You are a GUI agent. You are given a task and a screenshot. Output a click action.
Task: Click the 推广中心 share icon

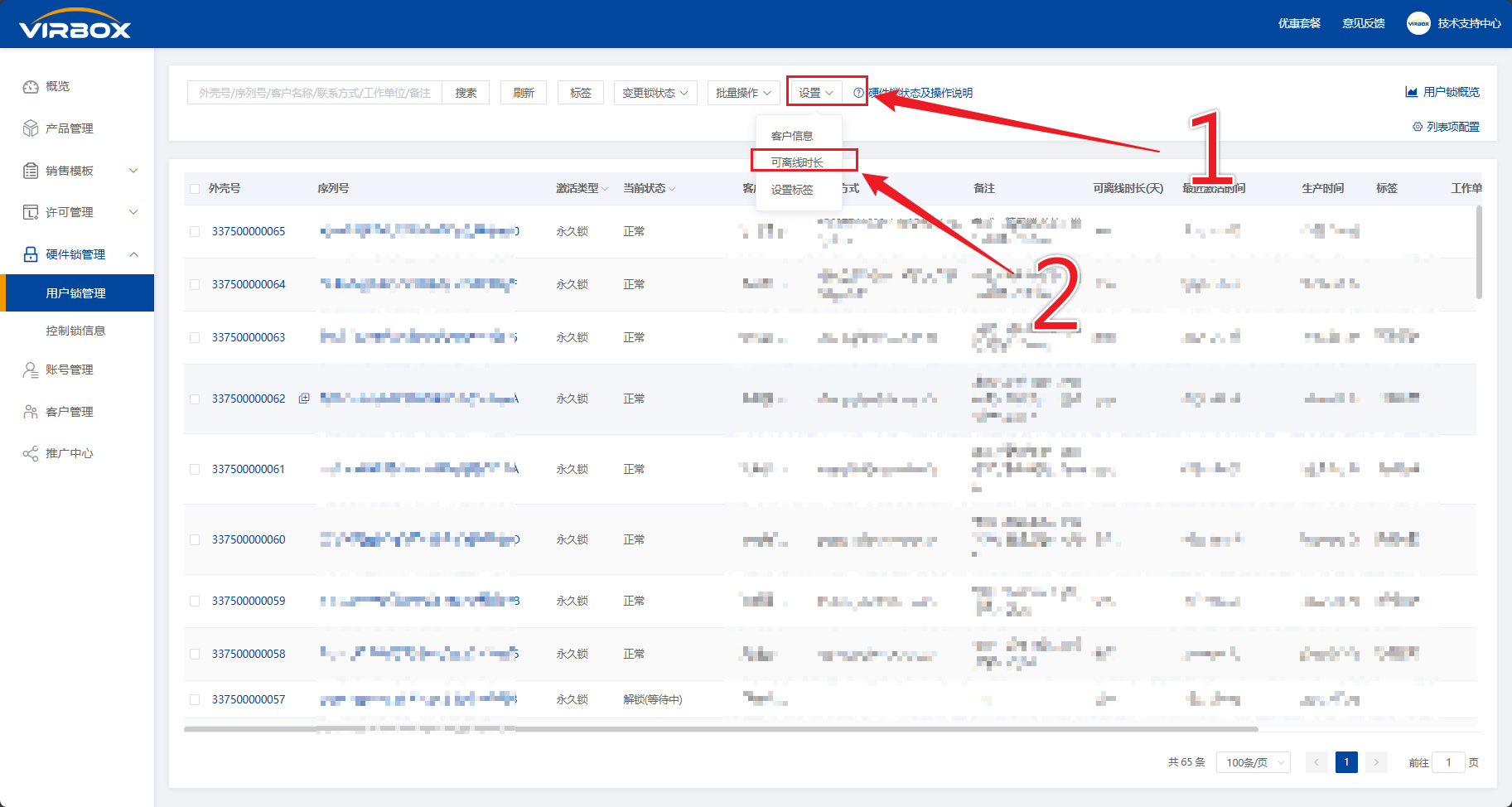tap(31, 453)
